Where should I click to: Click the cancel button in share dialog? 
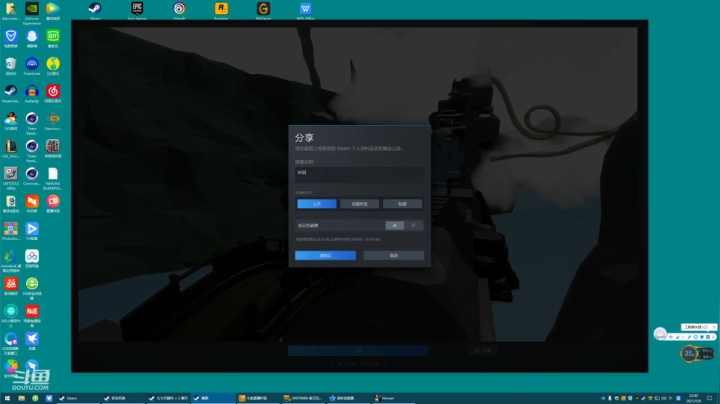(x=394, y=255)
